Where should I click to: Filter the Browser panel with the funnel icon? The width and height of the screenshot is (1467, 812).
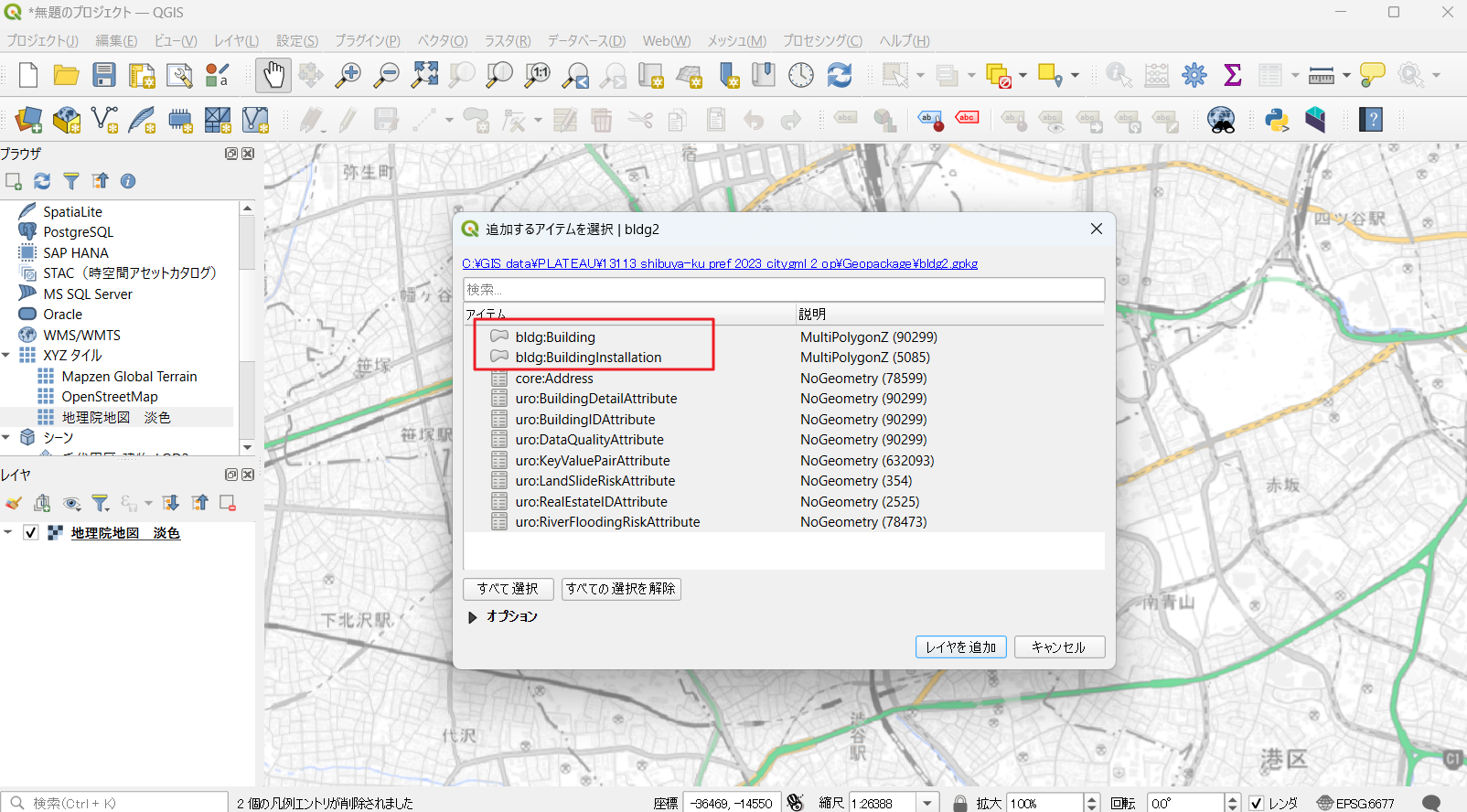click(71, 181)
